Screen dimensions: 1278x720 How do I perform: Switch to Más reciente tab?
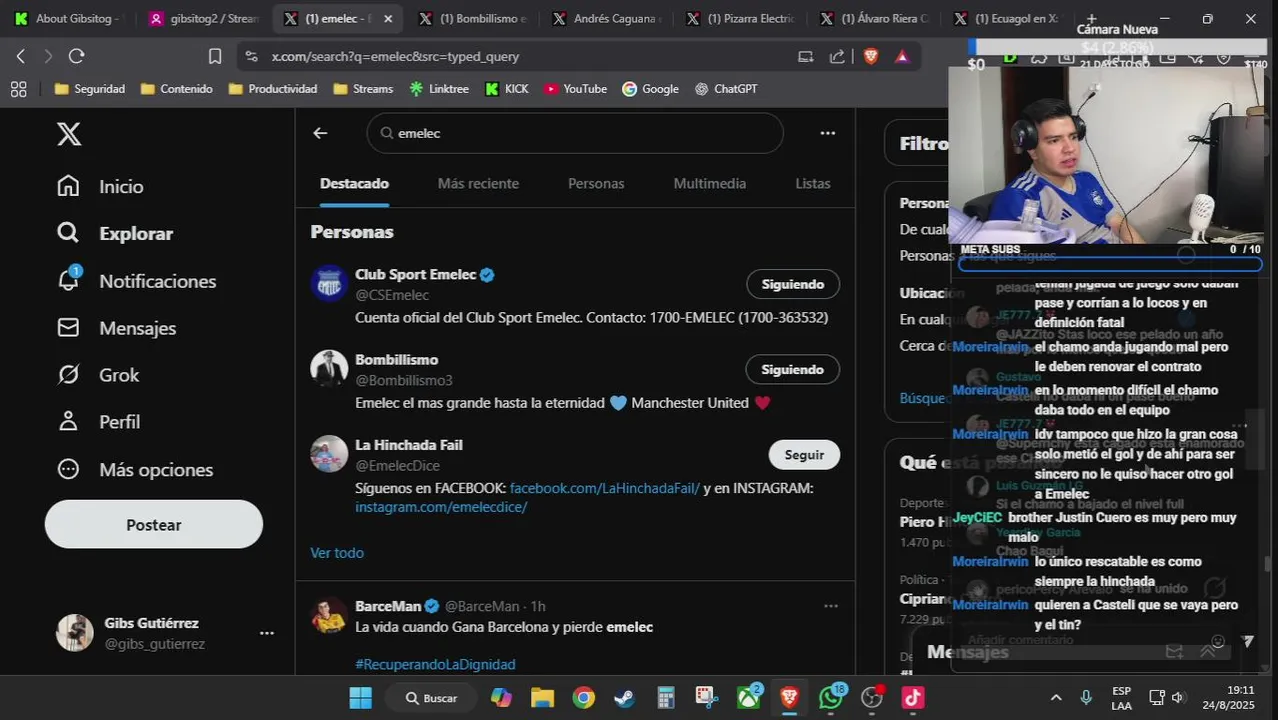[478, 184]
